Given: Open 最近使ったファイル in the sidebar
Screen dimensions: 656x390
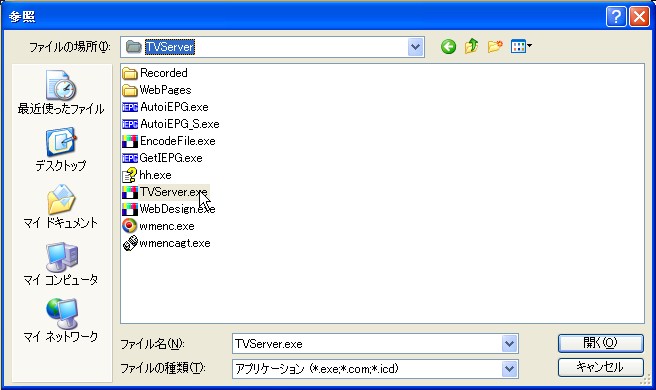Looking at the screenshot, I should click(x=61, y=92).
